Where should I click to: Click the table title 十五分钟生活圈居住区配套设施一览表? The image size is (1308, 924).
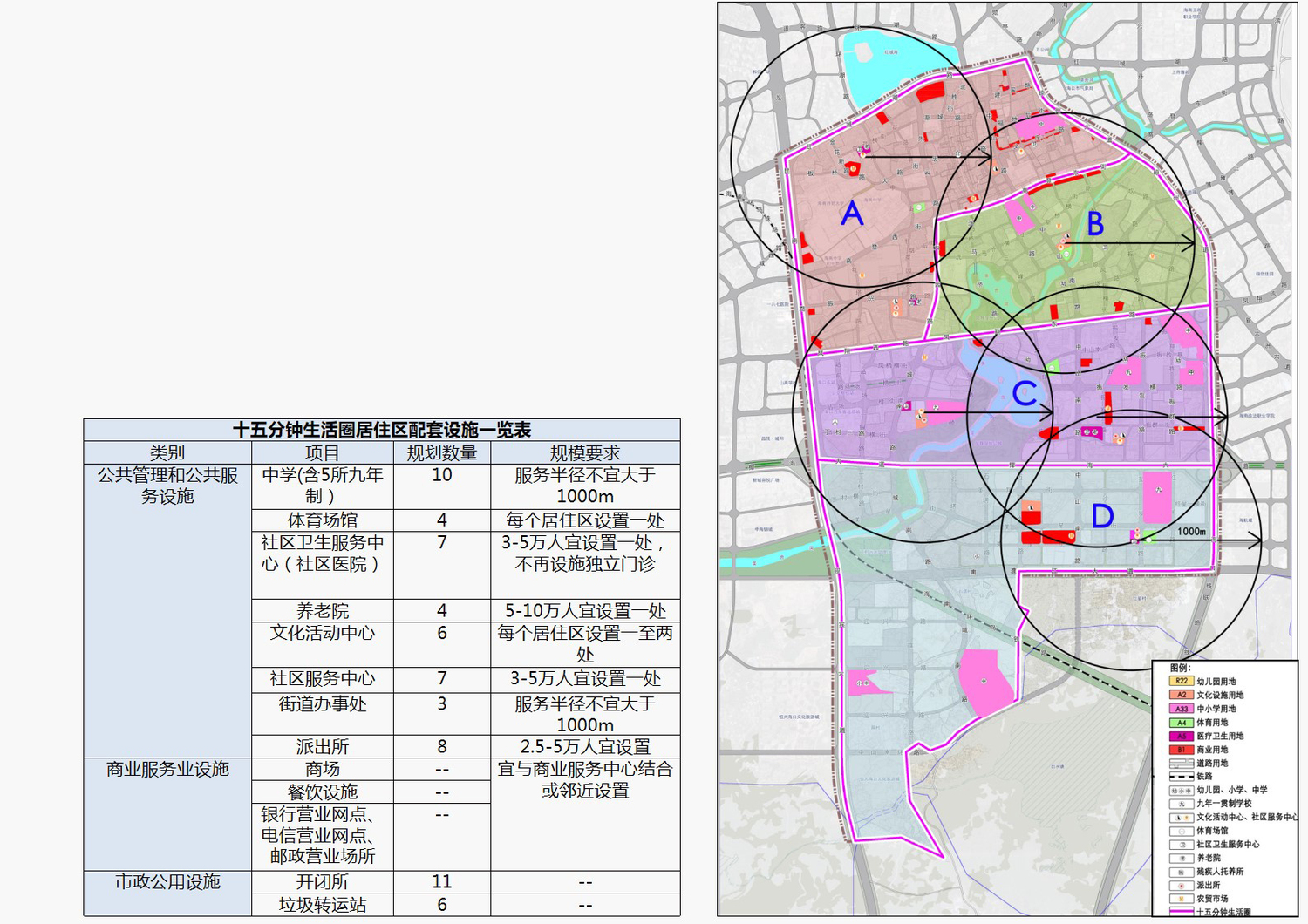tap(382, 430)
